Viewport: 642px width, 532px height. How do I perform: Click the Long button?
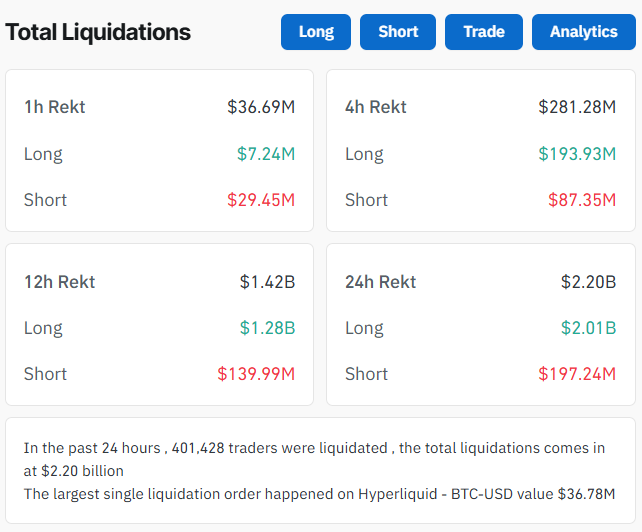coord(316,32)
